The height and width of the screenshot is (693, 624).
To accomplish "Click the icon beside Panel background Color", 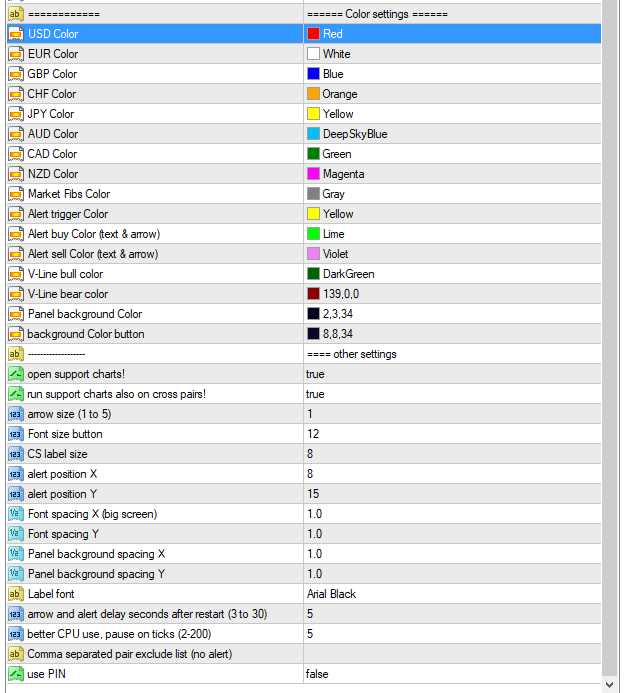I will 16,314.
